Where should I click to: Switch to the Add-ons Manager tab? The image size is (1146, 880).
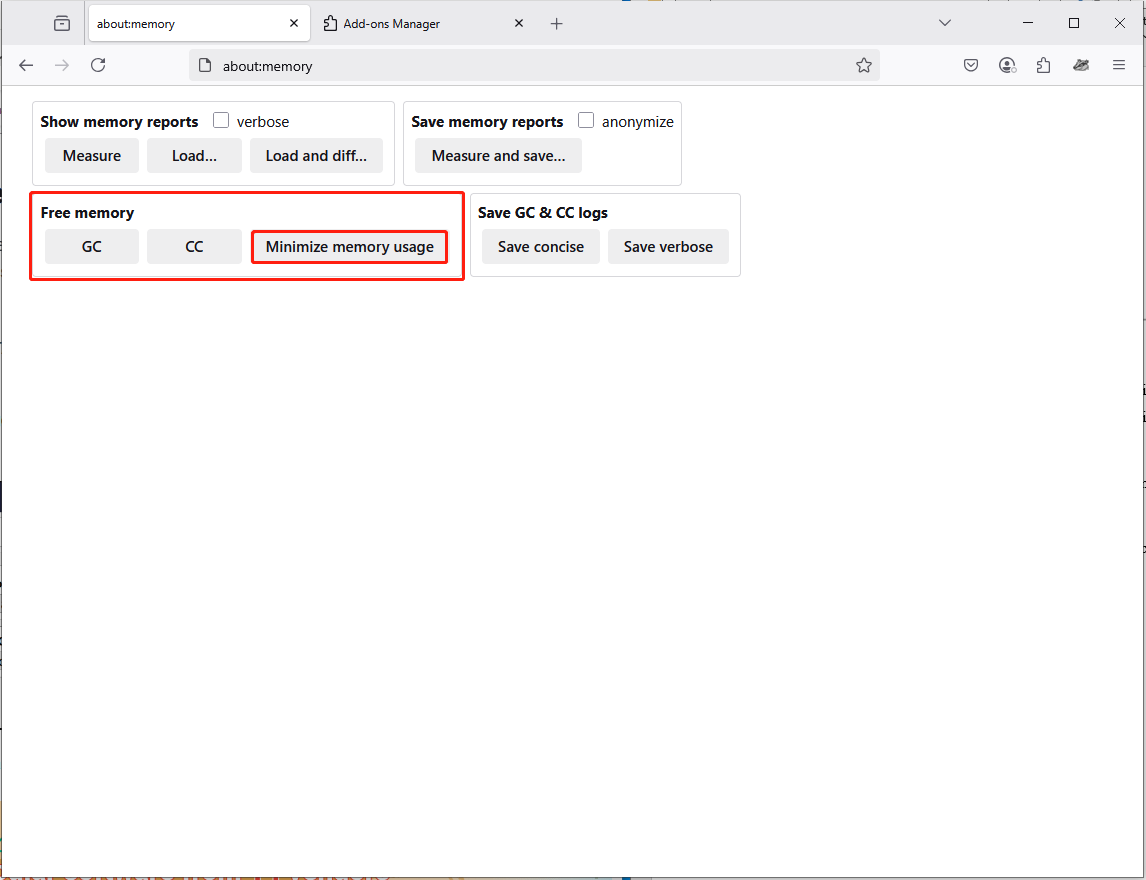pyautogui.click(x=424, y=23)
